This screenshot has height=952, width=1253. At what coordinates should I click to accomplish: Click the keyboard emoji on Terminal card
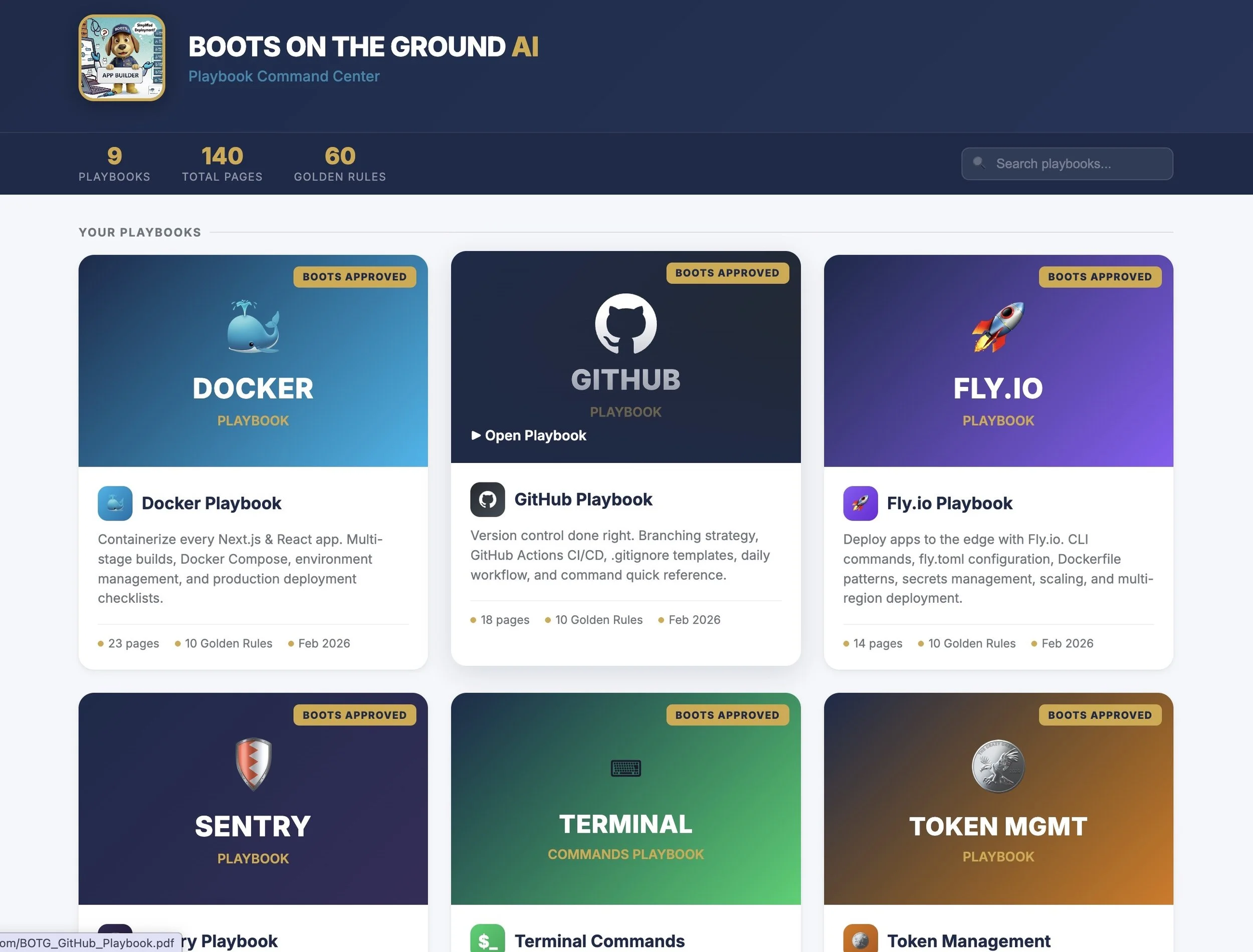625,768
